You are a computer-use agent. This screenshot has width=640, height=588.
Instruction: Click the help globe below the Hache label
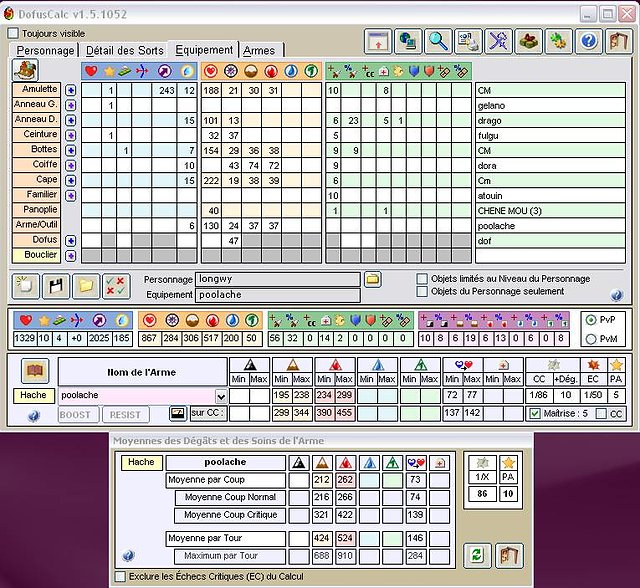point(34,415)
